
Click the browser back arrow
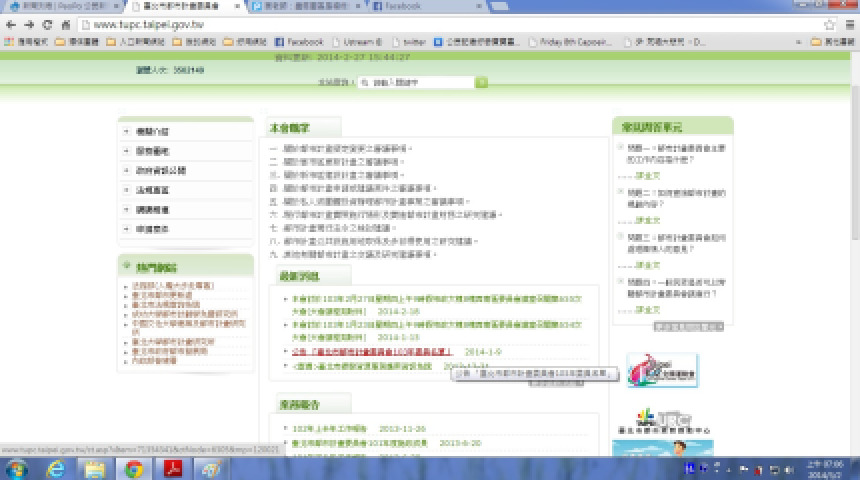(x=10, y=24)
